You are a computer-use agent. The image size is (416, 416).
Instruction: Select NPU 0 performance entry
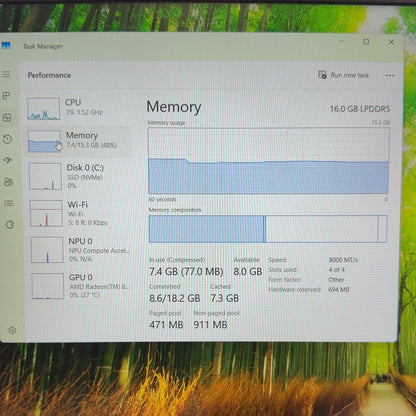[81, 250]
